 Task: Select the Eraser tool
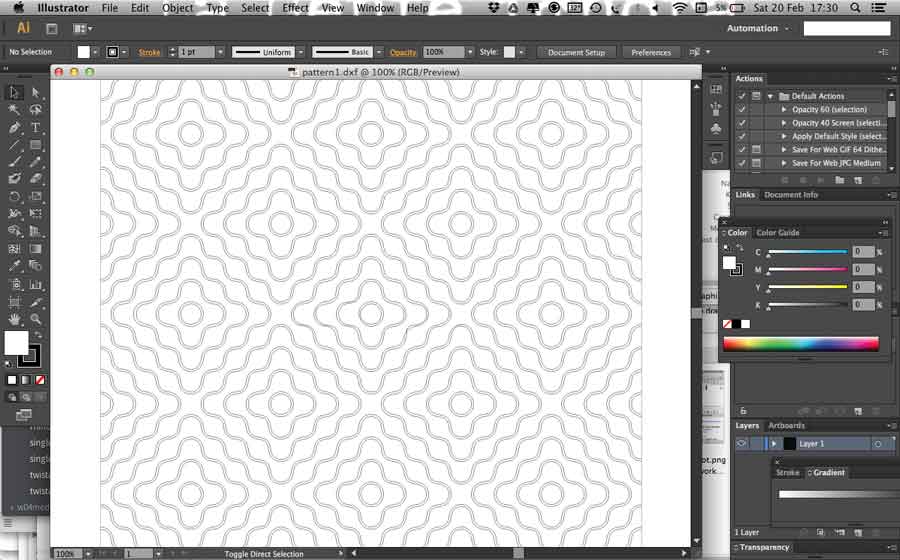point(36,179)
